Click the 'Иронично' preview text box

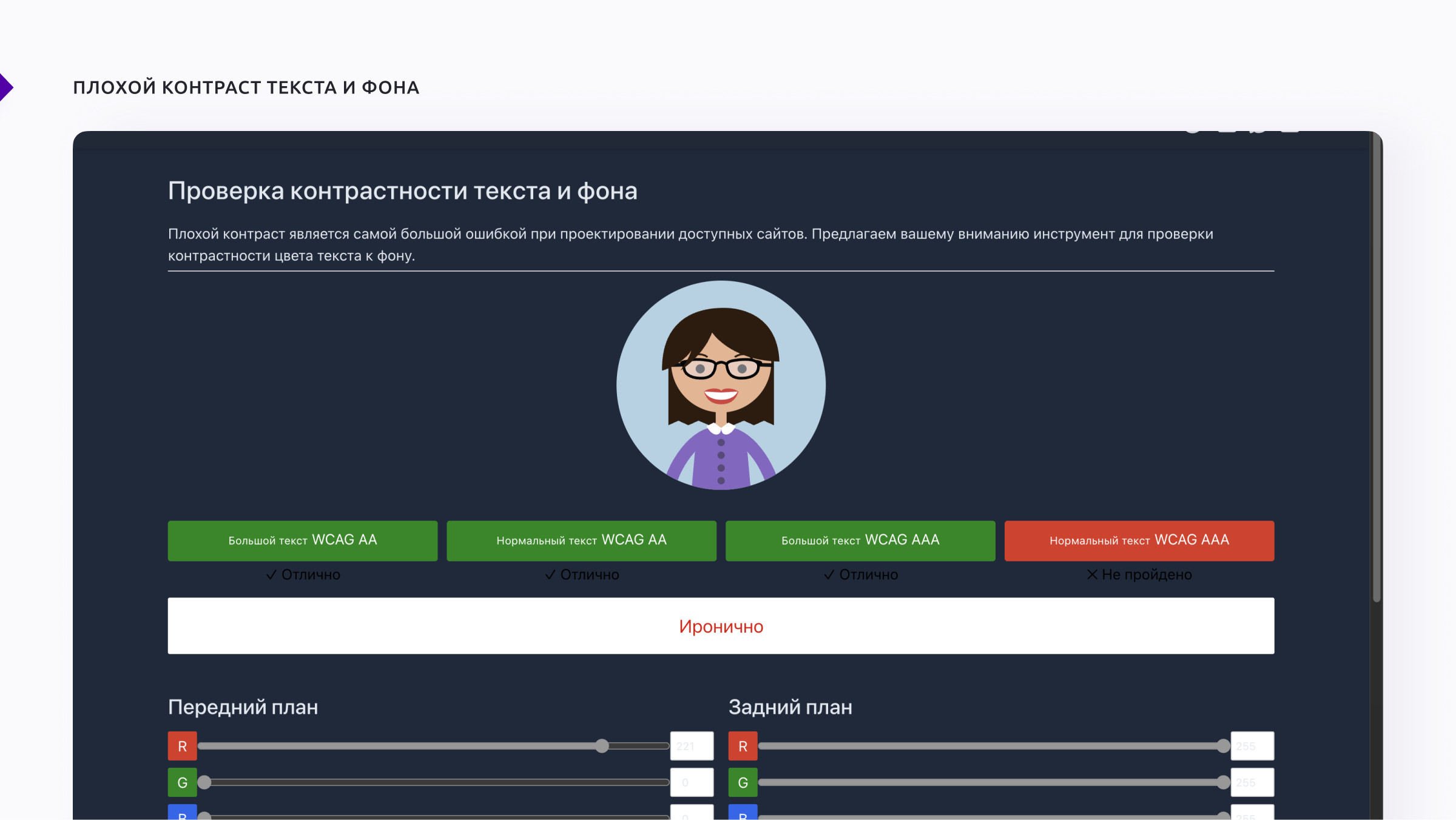click(721, 626)
